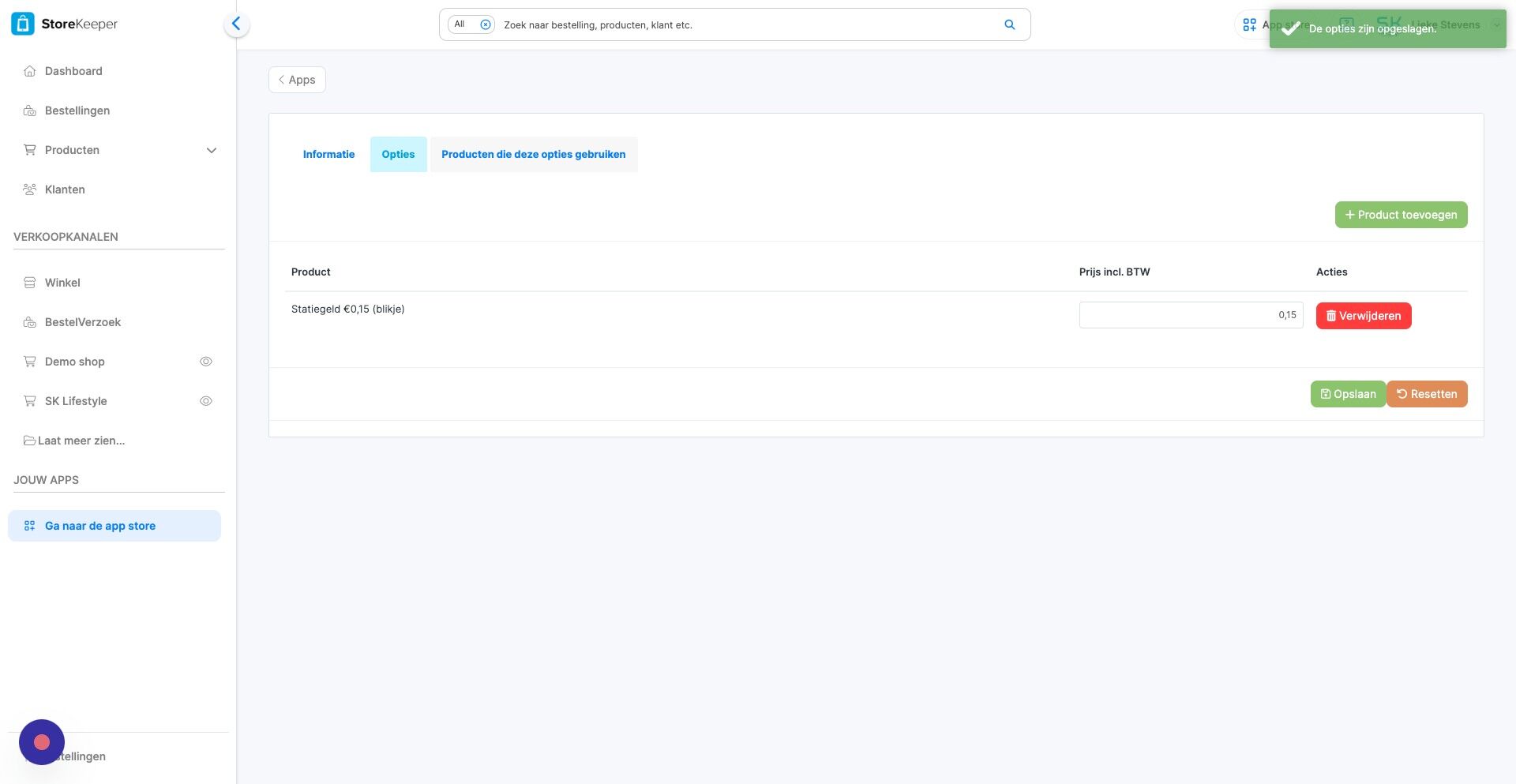Toggle the eye icon next to Demo shop
Screen dimensions: 1516x784
point(206,362)
